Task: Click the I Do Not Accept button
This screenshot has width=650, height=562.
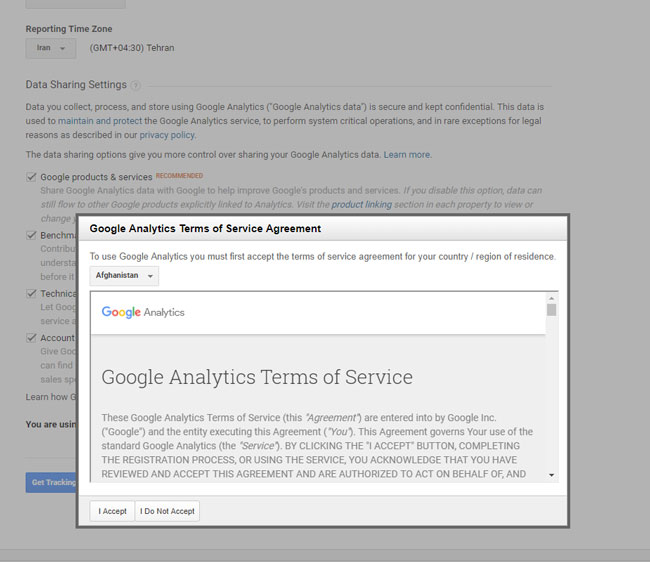Action: 167,511
